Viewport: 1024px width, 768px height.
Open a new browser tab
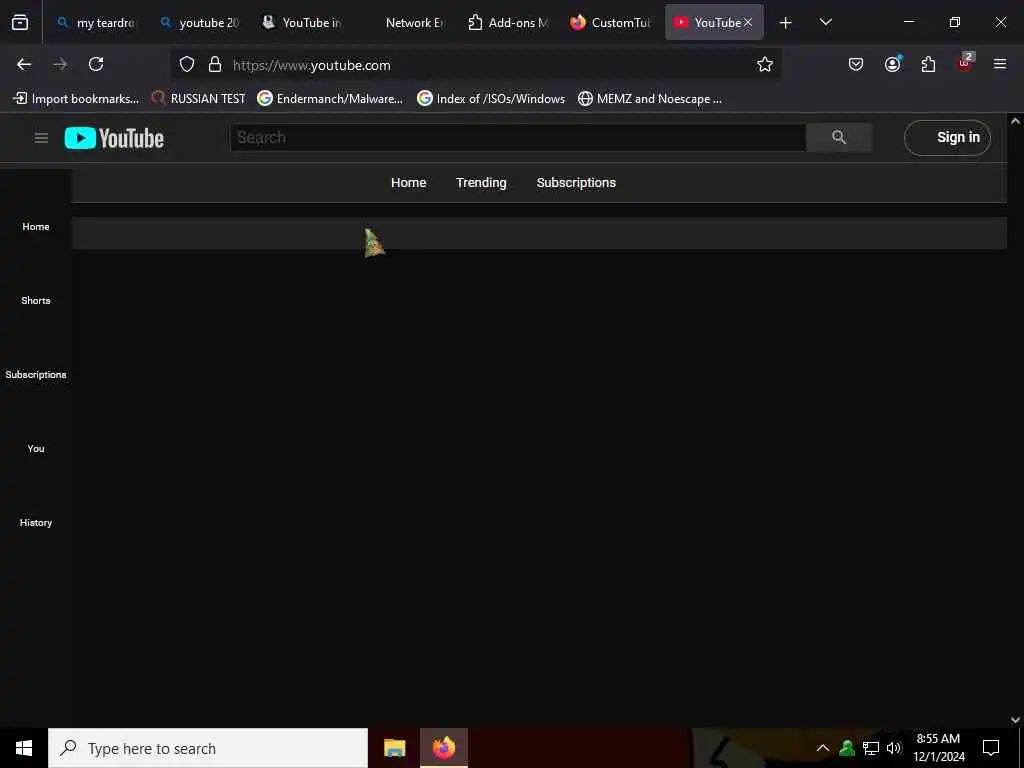click(786, 23)
